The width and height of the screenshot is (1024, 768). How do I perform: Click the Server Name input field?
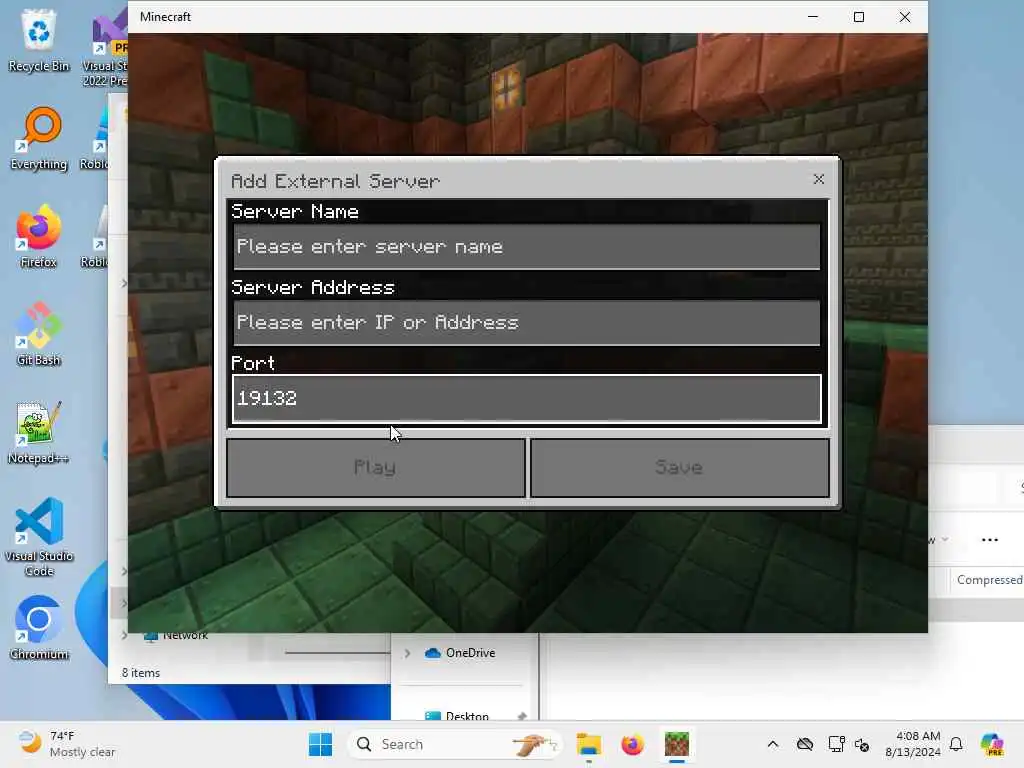(x=526, y=247)
